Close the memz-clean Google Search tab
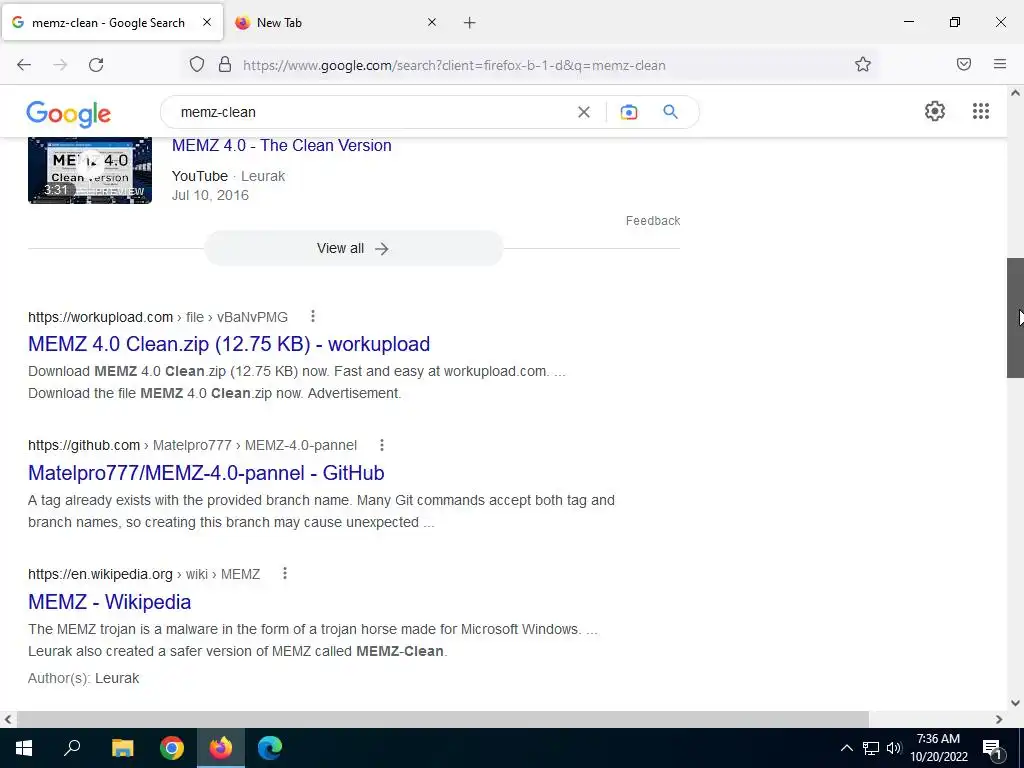1024x768 pixels. pyautogui.click(x=206, y=22)
